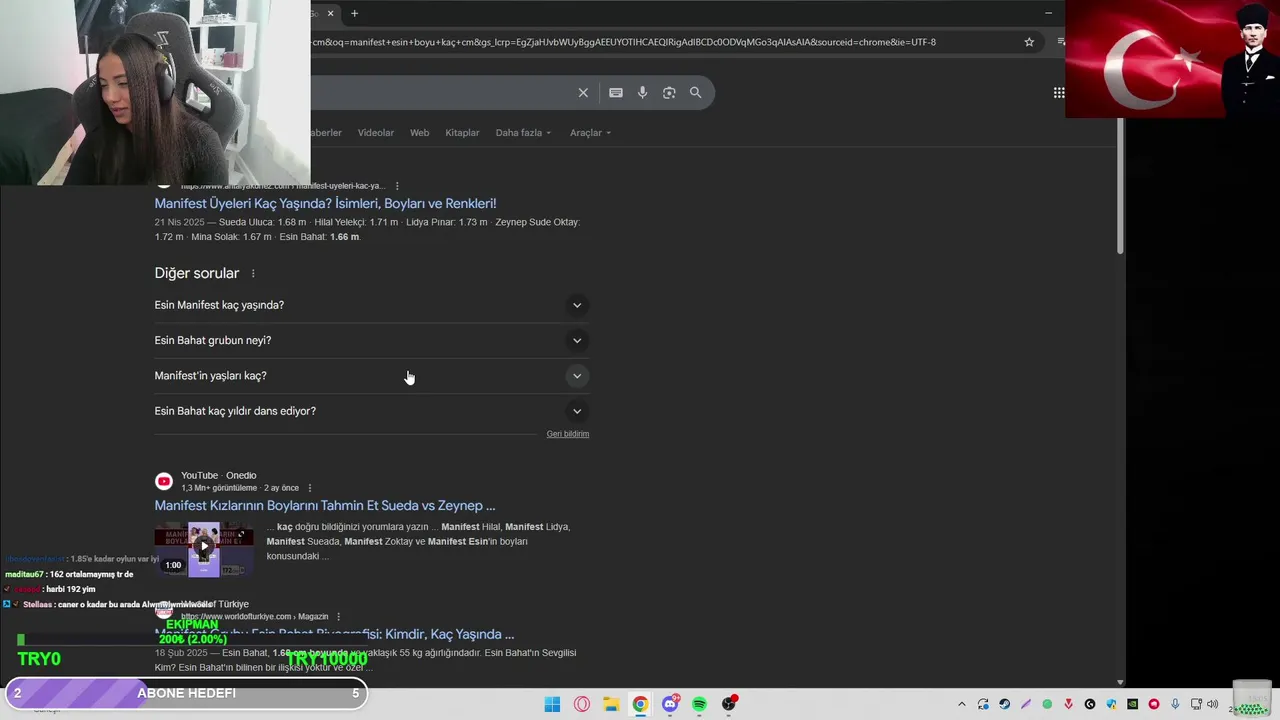Switch to the Kitaplar results tab

(462, 133)
